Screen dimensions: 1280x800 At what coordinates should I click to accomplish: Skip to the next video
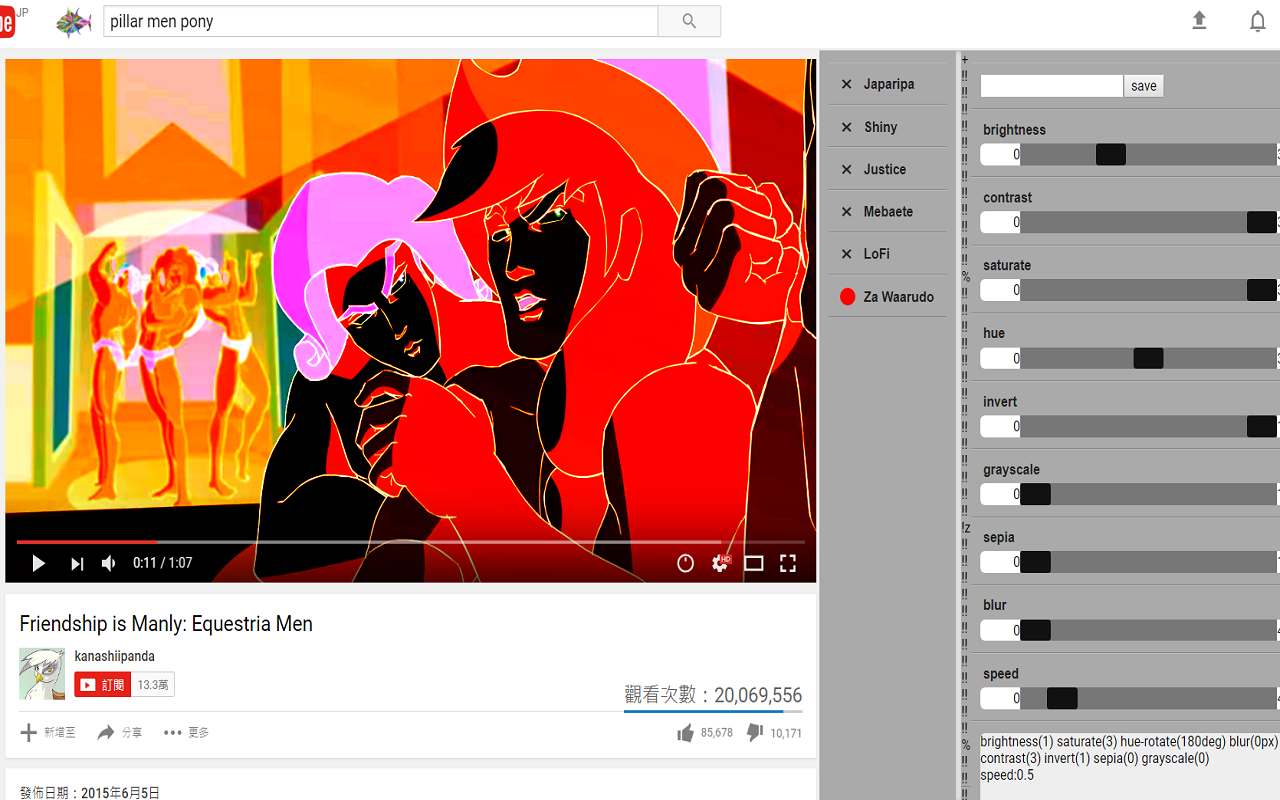[77, 564]
